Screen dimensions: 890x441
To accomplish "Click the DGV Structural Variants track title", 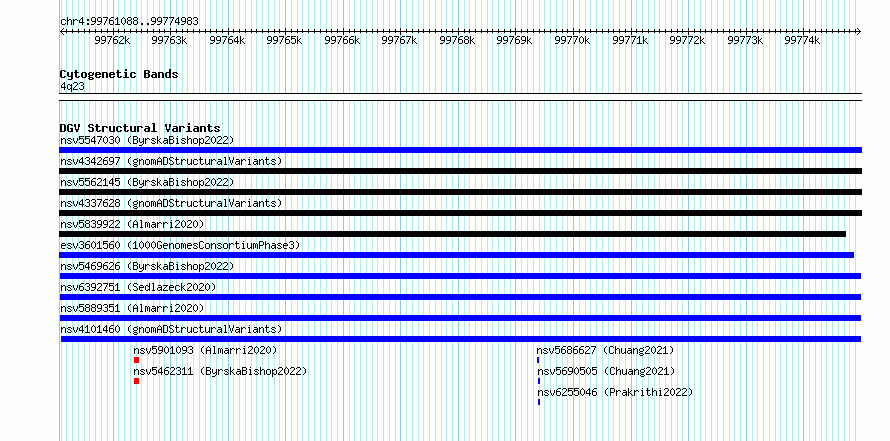I will 140,128.
